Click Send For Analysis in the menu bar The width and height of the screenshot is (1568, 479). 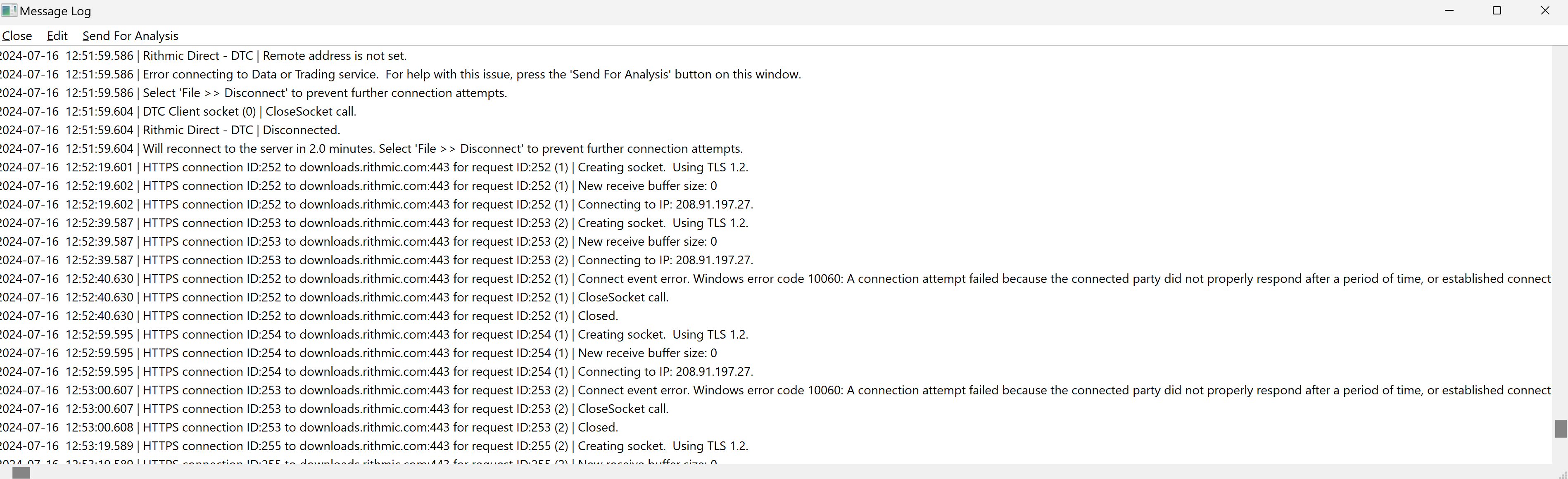point(130,36)
